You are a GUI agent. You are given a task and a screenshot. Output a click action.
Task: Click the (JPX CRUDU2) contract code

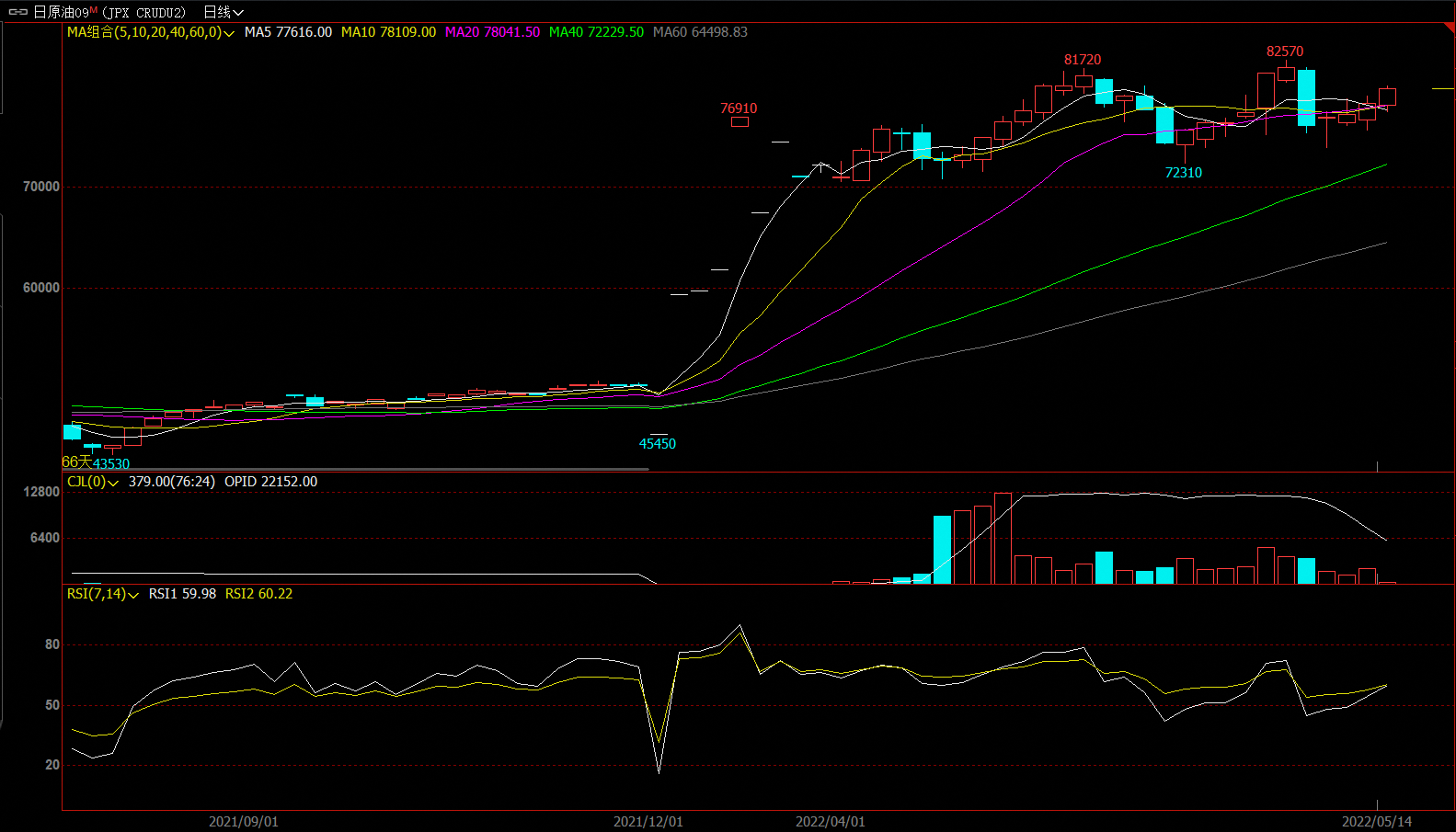coord(143,13)
